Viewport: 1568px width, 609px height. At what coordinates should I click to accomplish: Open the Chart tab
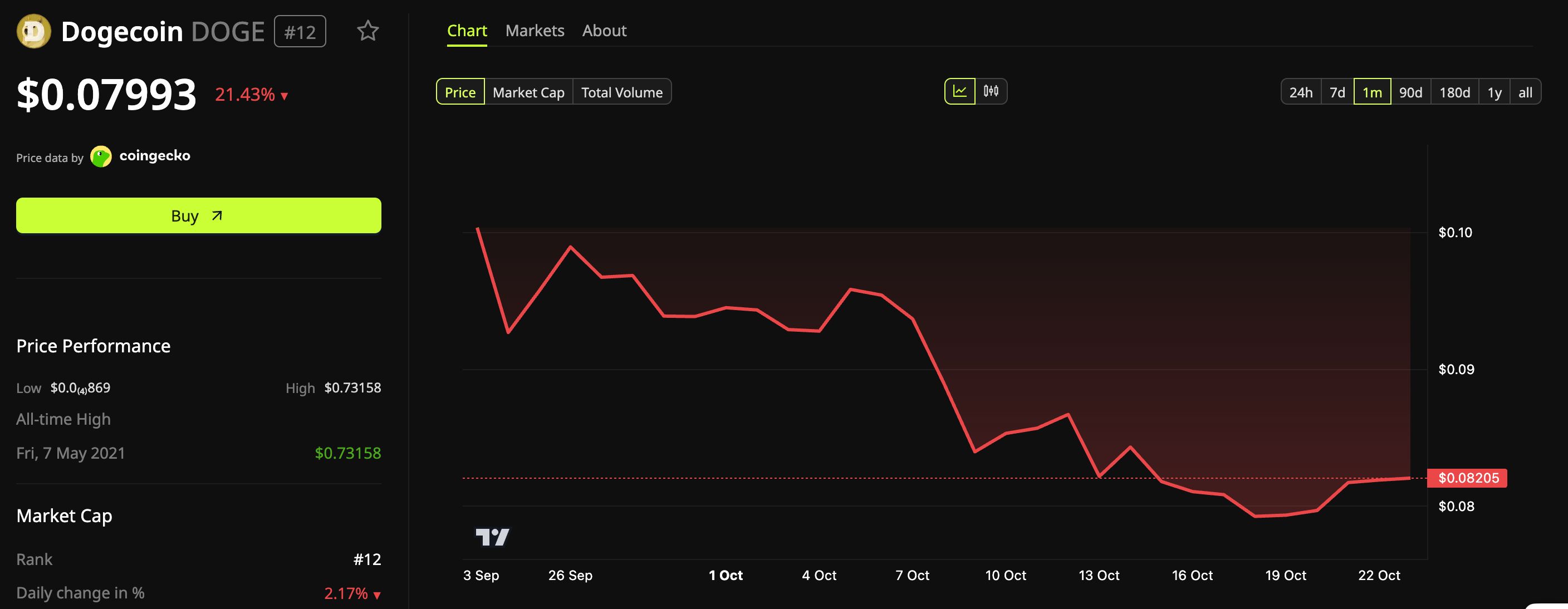[x=467, y=31]
